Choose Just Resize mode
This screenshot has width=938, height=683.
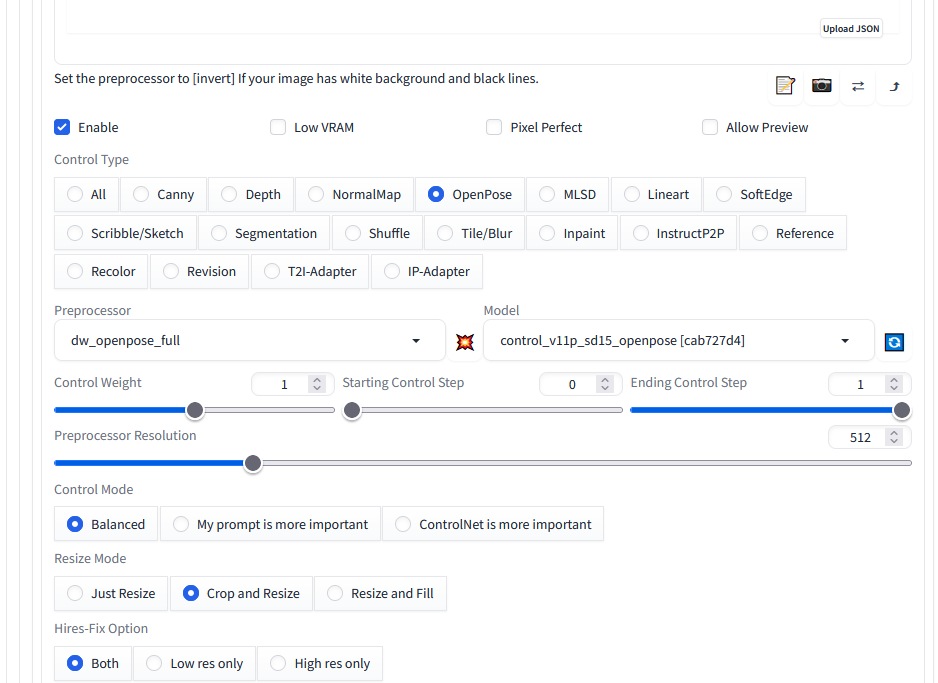(111, 593)
